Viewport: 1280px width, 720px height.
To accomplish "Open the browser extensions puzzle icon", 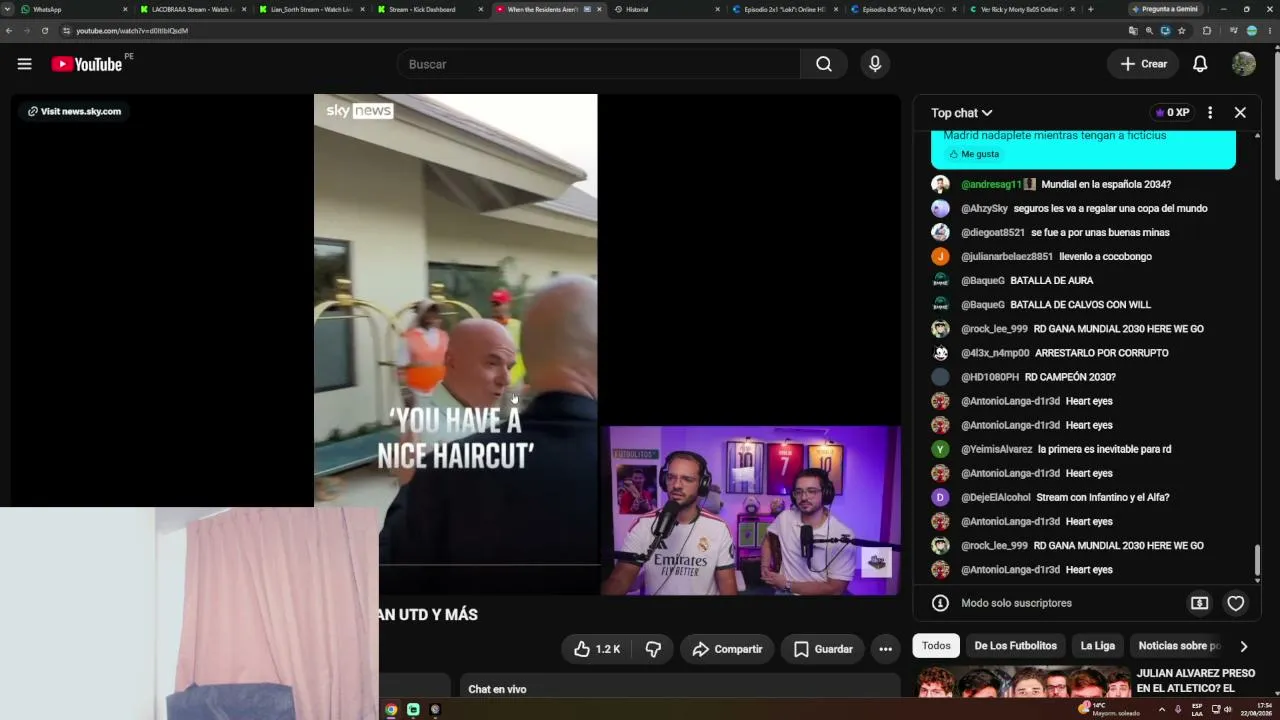I will 1207,31.
